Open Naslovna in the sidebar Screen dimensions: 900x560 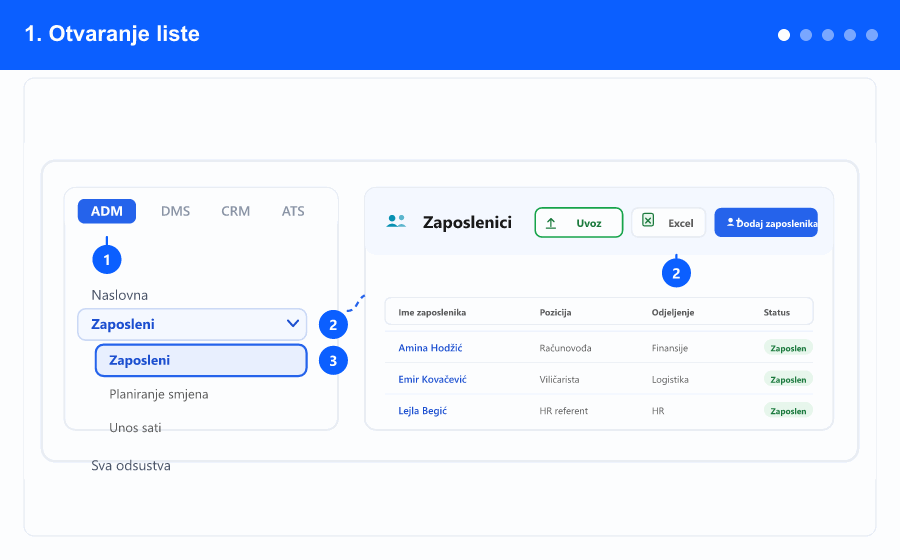click(119, 295)
